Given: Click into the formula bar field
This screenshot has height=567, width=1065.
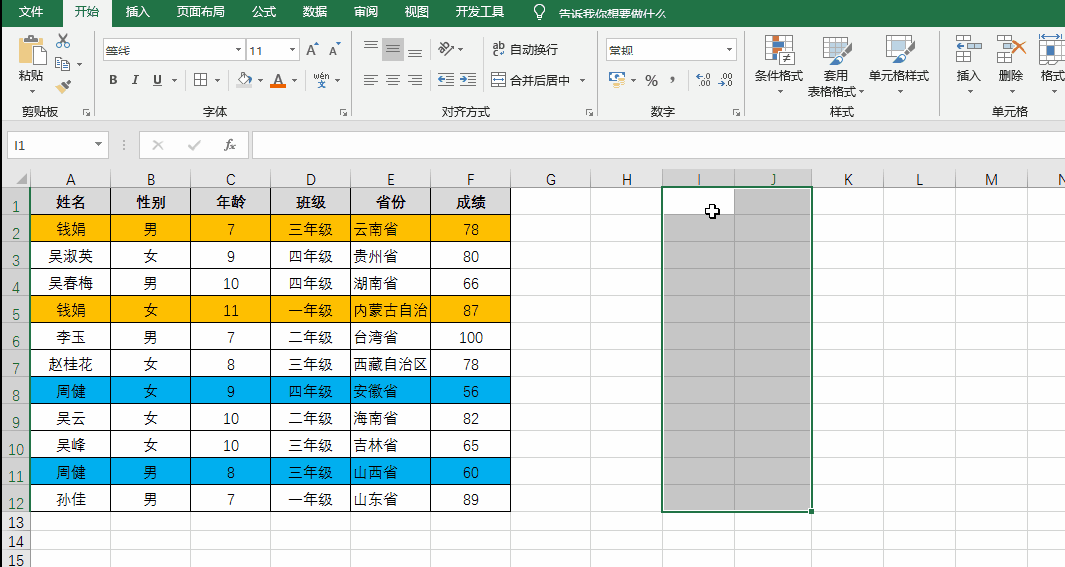Looking at the screenshot, I should point(657,145).
